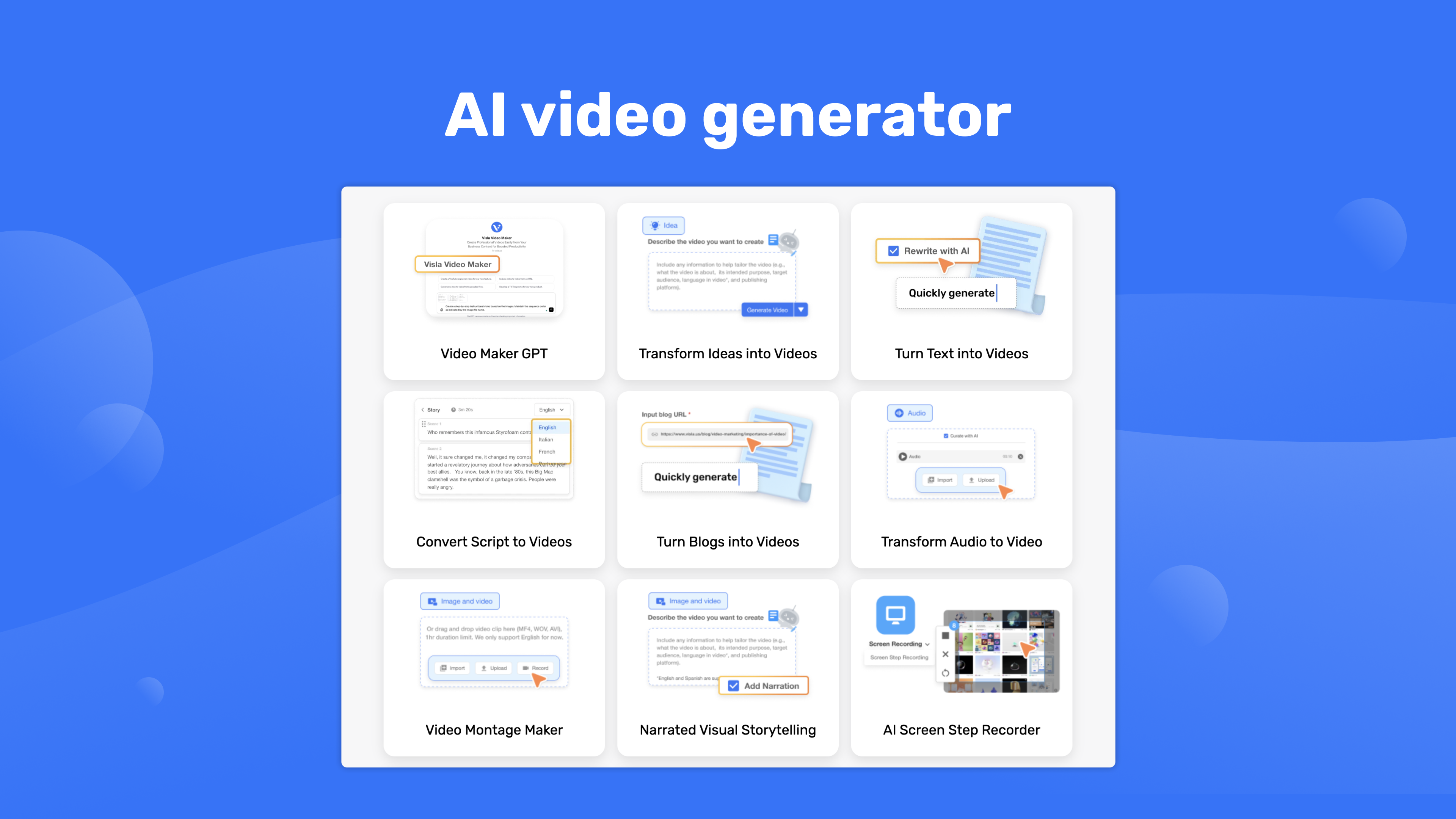Viewport: 1456px width, 819px height.
Task: Toggle the Rewrite with AI checkbox
Action: (x=893, y=251)
